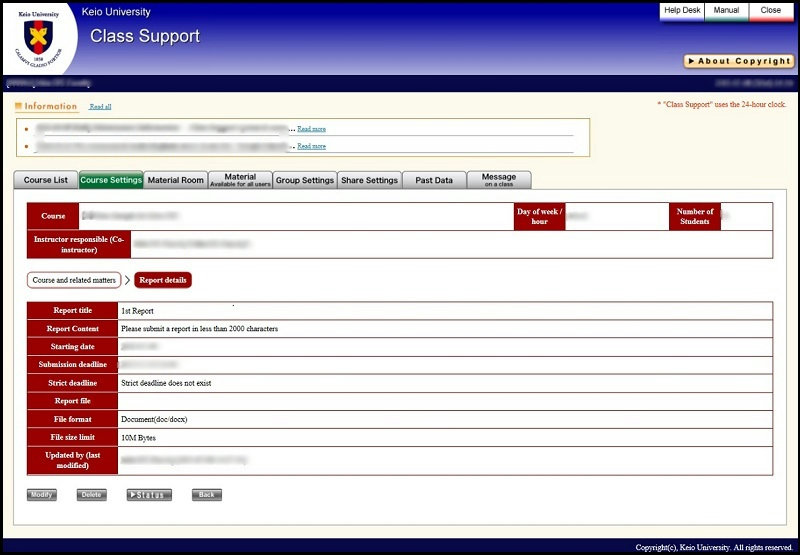Go to the Material Room tab
This screenshot has width=800, height=555.
(175, 180)
